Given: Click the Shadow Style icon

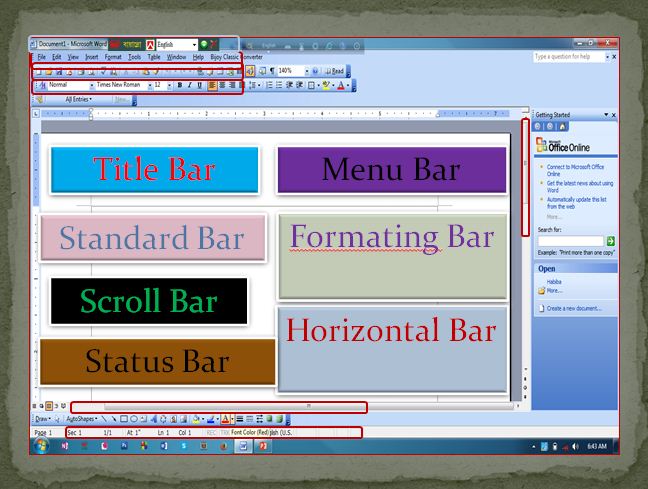Looking at the screenshot, I should [269, 419].
